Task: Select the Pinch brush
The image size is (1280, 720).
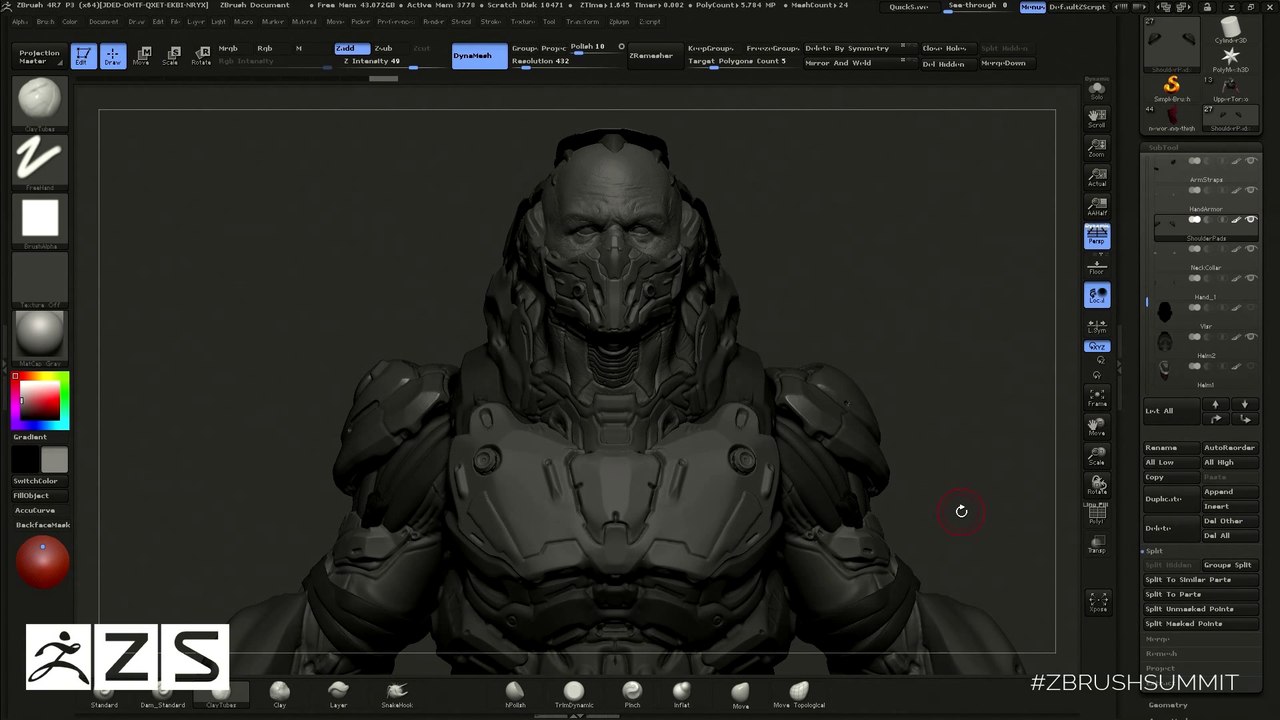Action: pos(632,695)
